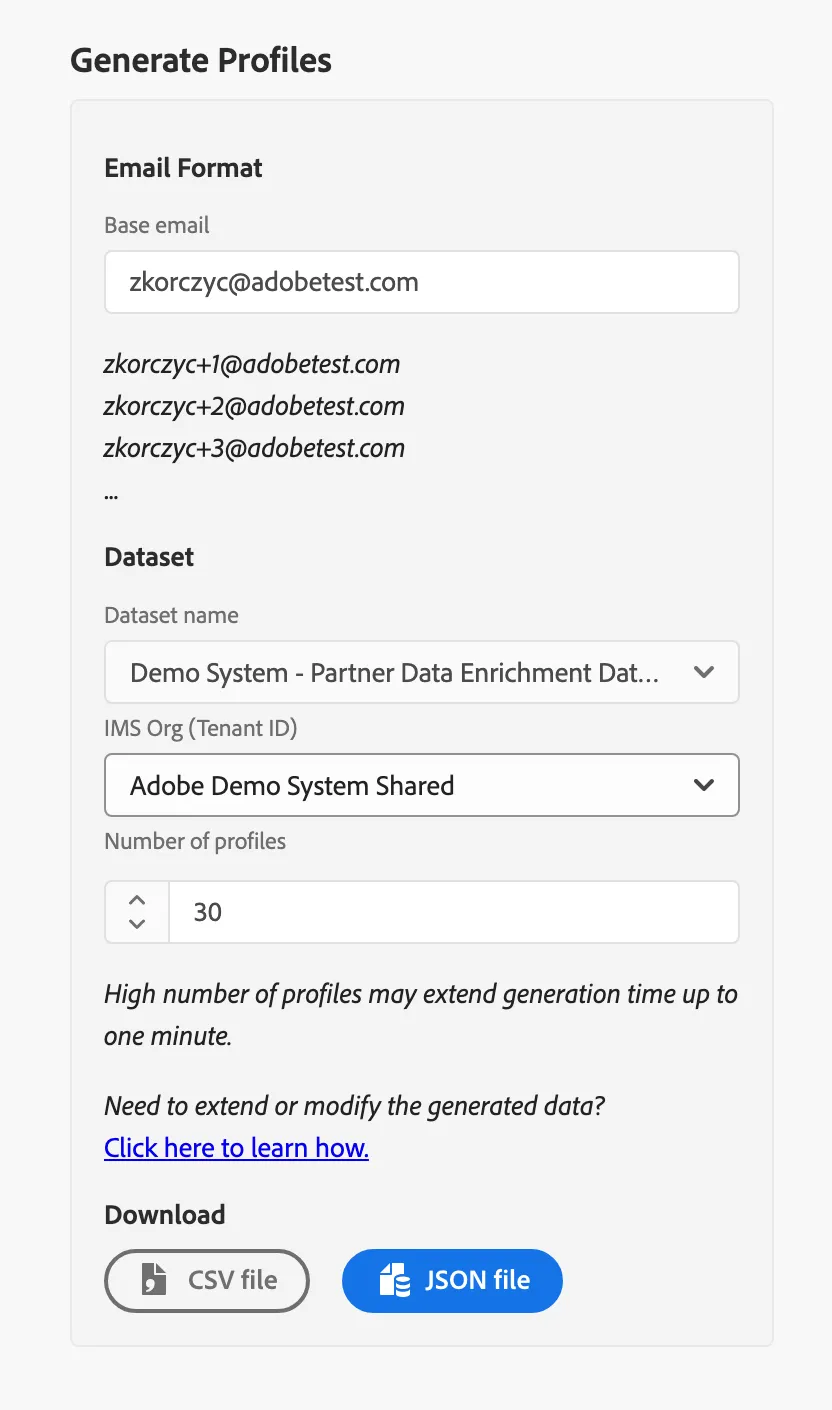The height and width of the screenshot is (1410, 832).
Task: Click the JSON file stack icon
Action: (x=395, y=1280)
